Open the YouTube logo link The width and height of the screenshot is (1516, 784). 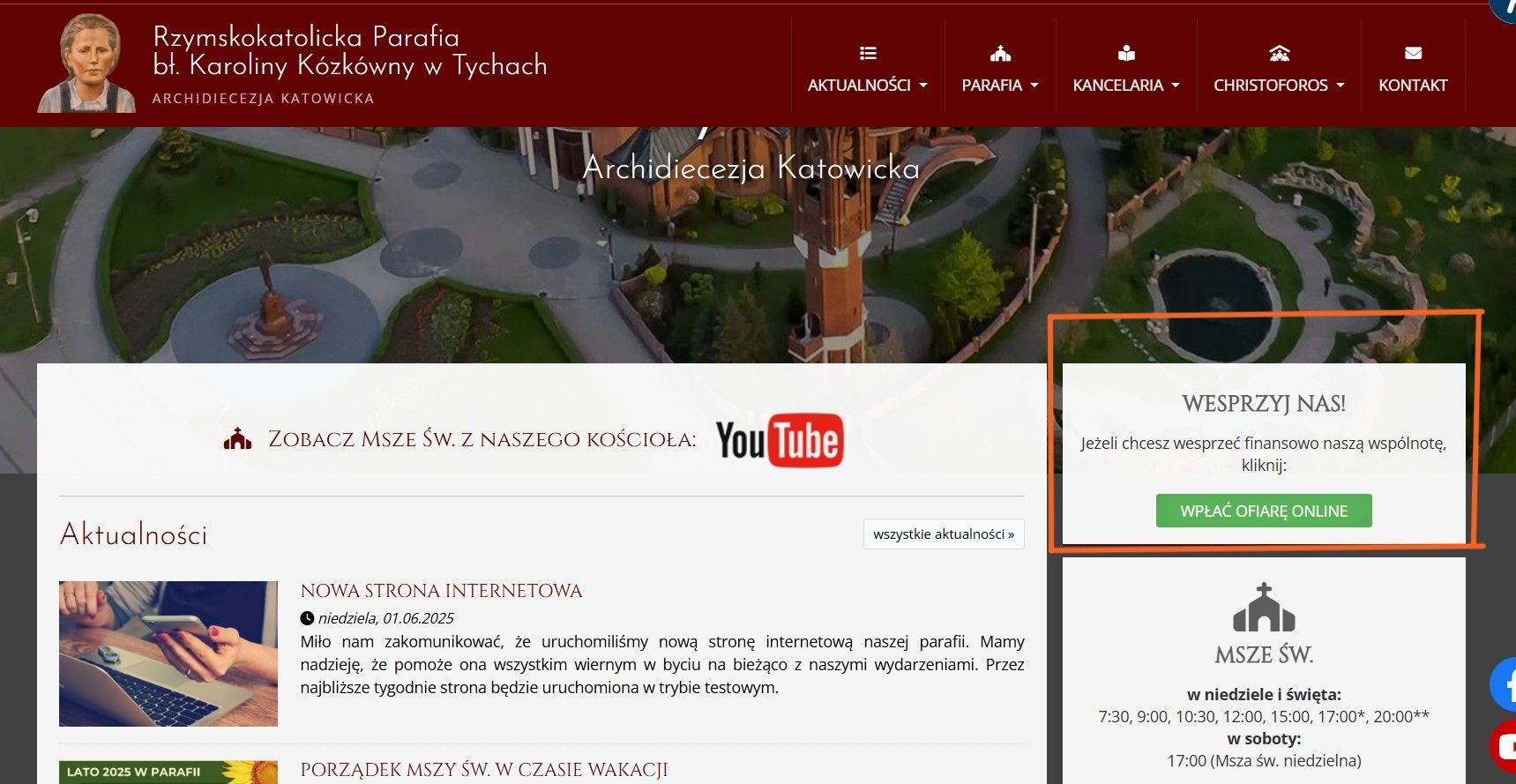(780, 440)
